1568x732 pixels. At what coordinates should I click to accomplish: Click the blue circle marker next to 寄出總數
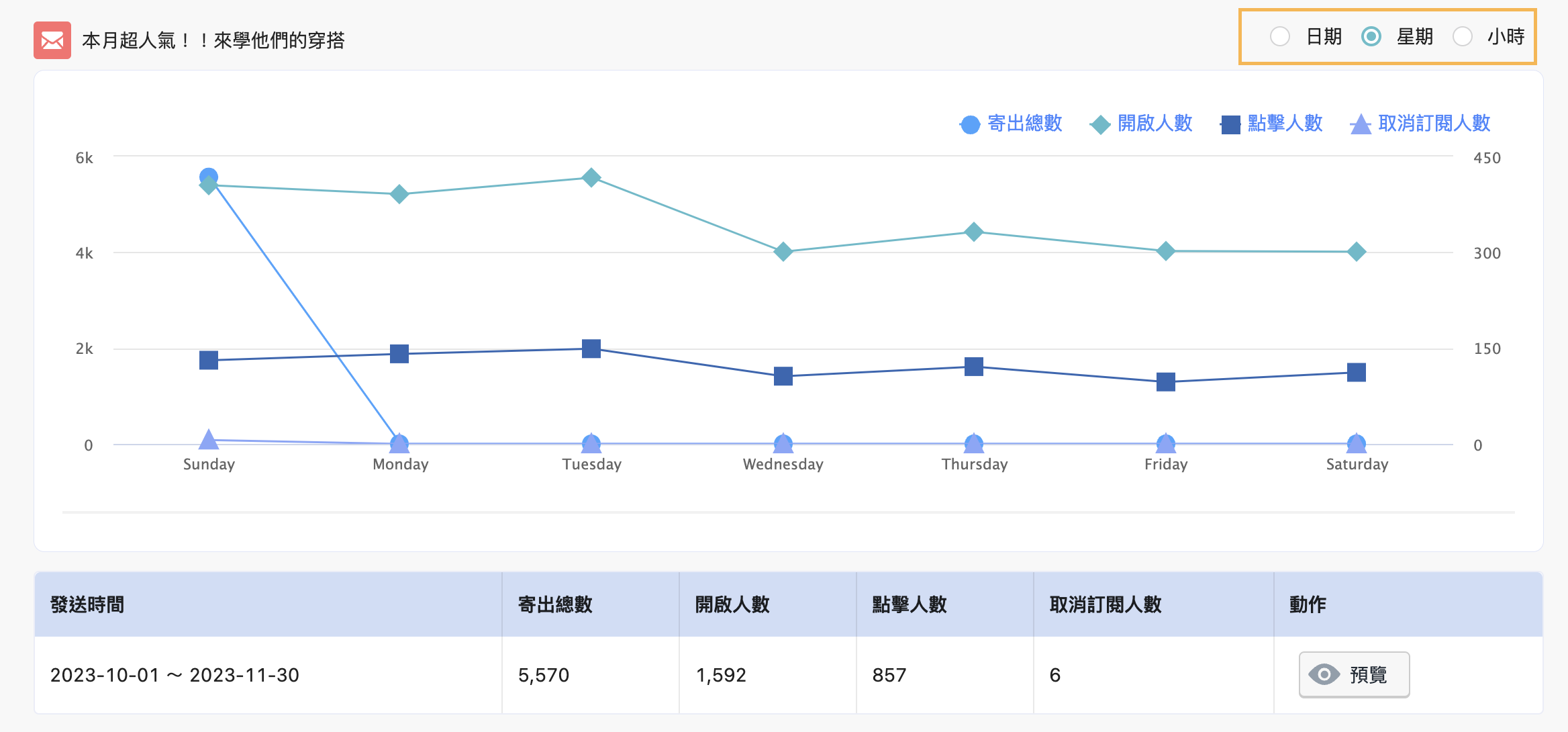pyautogui.click(x=969, y=124)
